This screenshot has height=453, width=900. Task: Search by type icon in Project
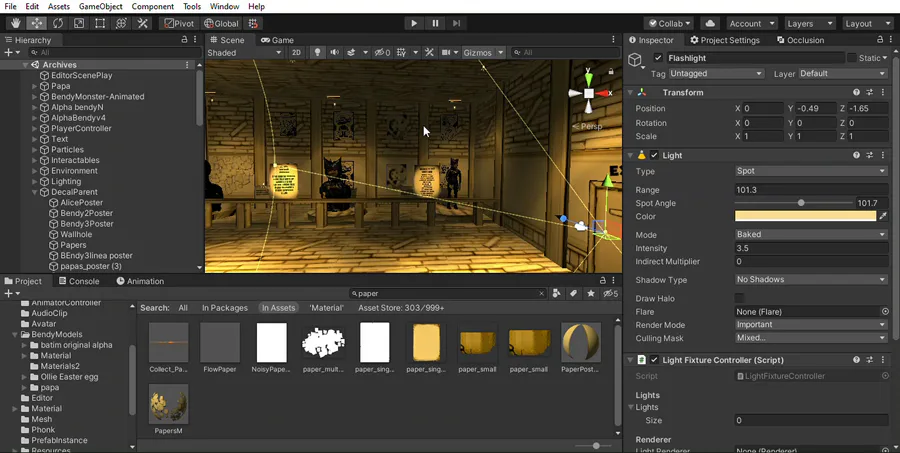556,293
